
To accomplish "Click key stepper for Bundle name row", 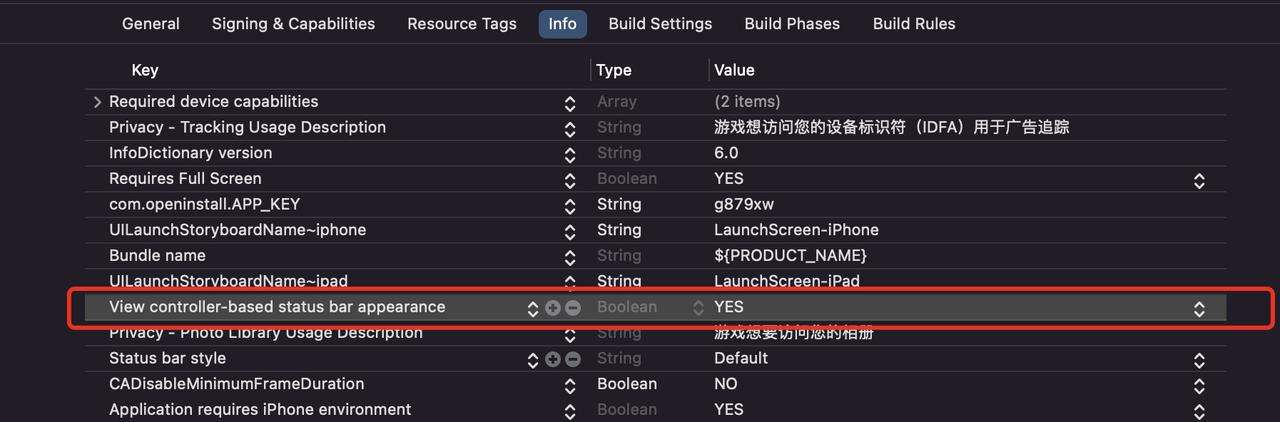I will (570, 256).
